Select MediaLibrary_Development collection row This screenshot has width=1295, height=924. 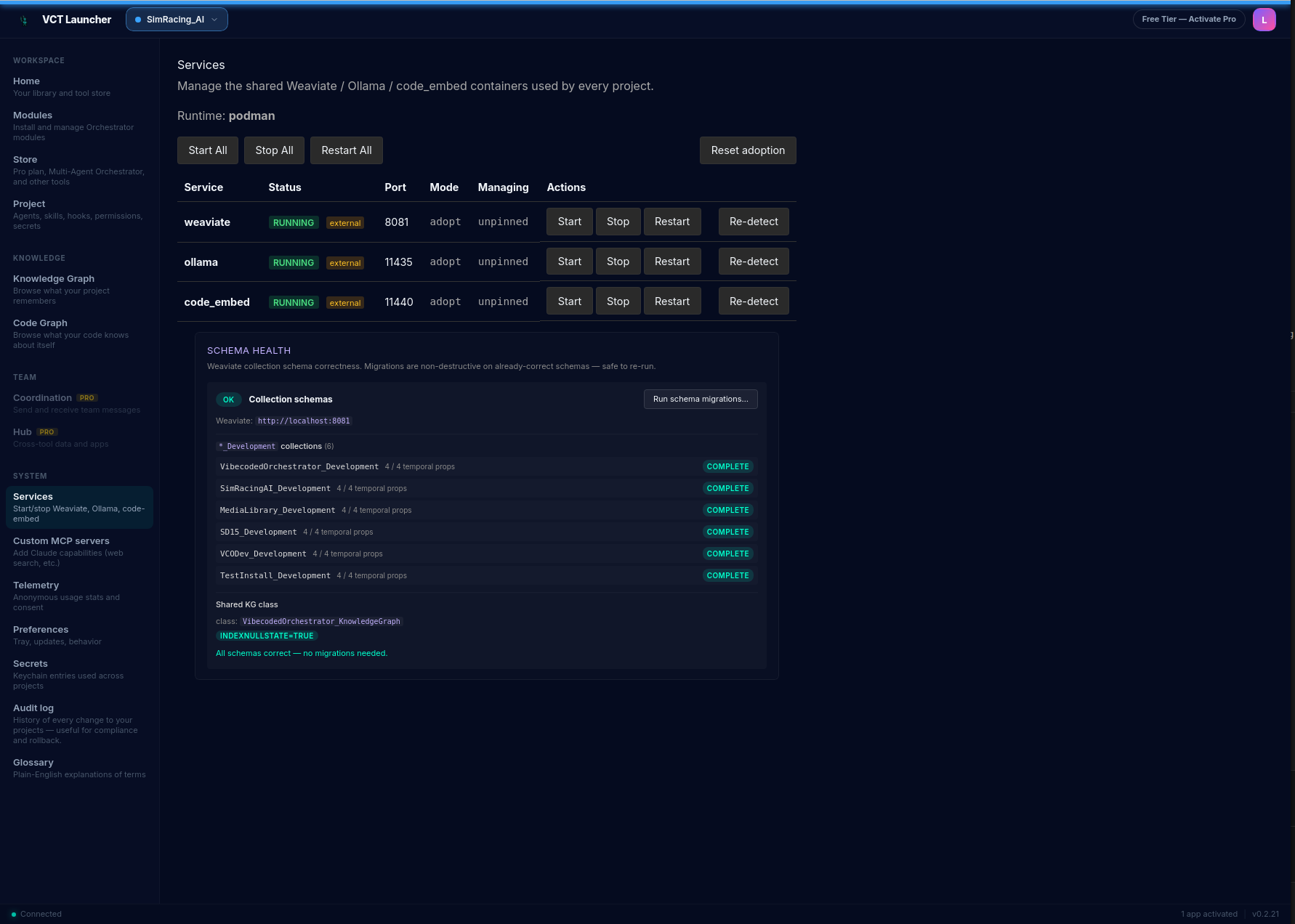click(x=485, y=510)
